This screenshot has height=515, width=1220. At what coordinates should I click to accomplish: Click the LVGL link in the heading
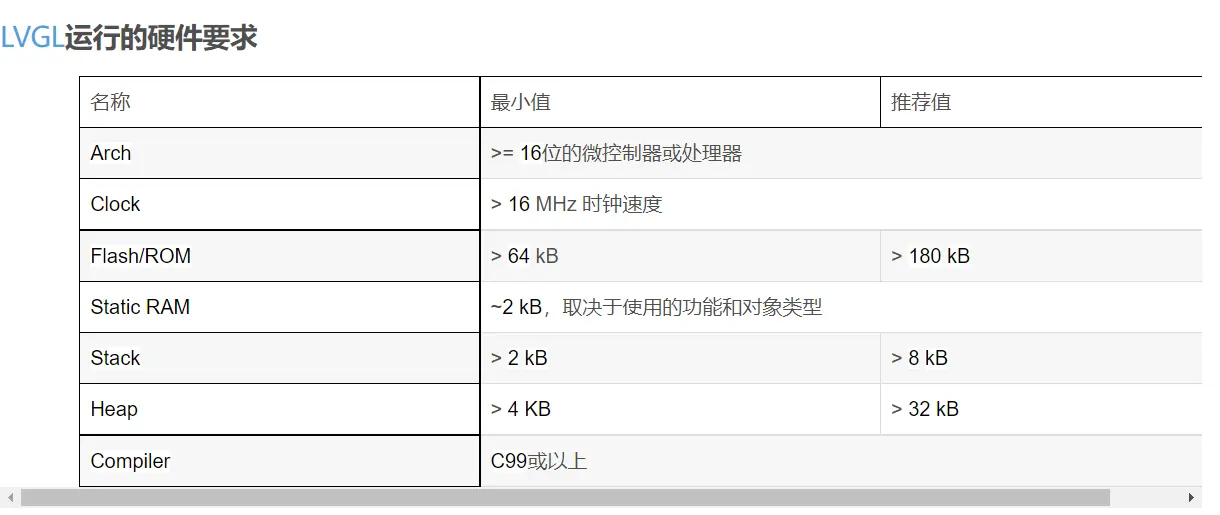[32, 38]
